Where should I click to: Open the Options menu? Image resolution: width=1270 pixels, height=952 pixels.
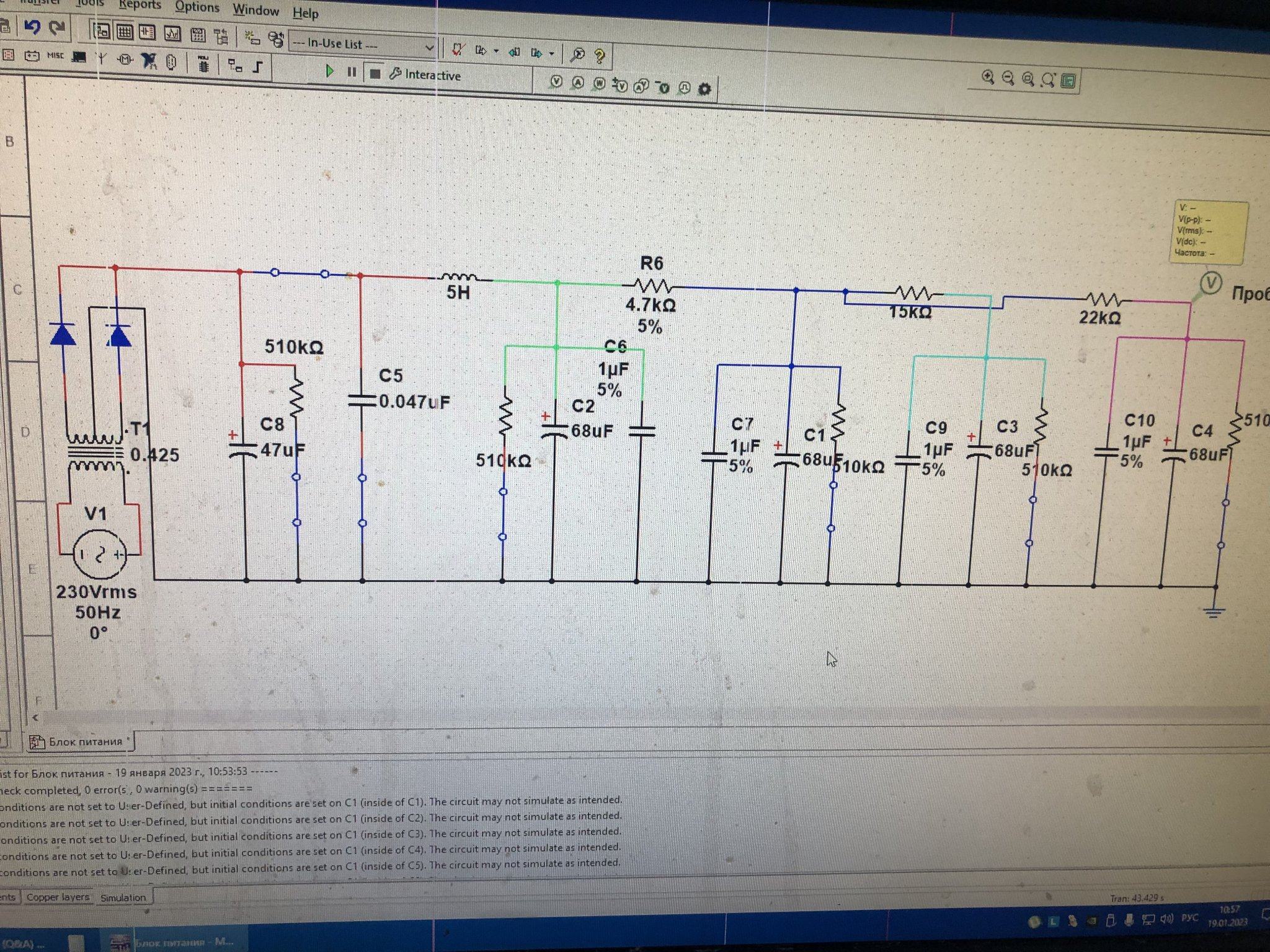197,7
